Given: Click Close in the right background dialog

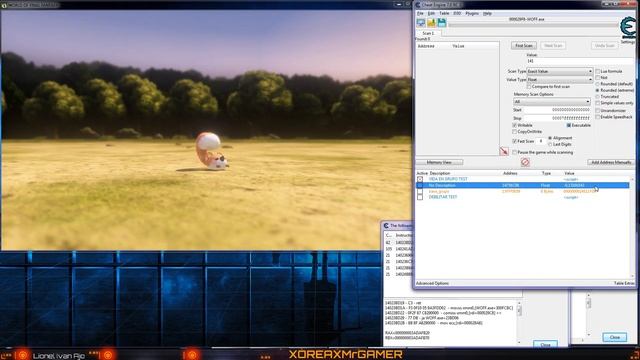Looking at the screenshot, I should pyautogui.click(x=615, y=337).
